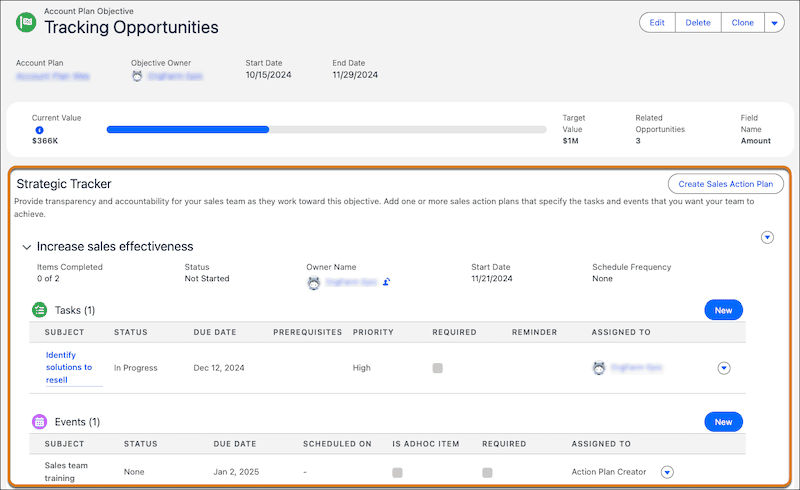
Task: Open row actions menu for Identify solutions task
Action: [x=723, y=368]
